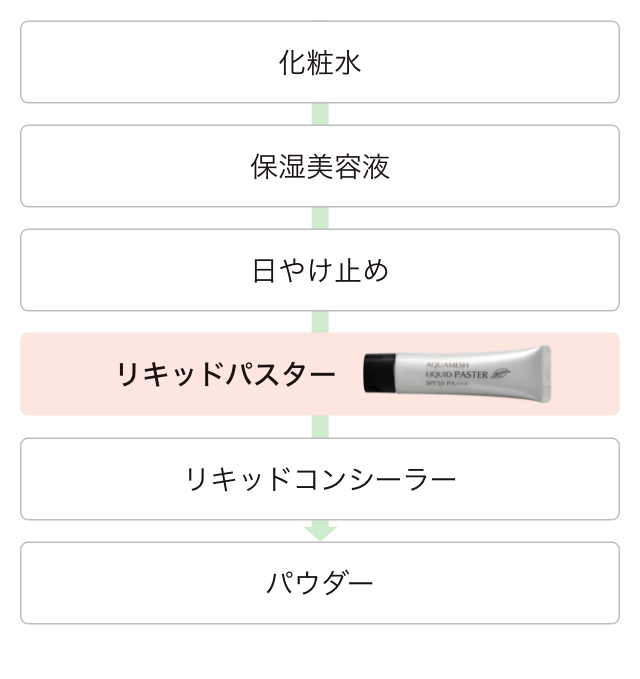
Task: Click the リキッドコンシーラー text label
Action: [320, 479]
